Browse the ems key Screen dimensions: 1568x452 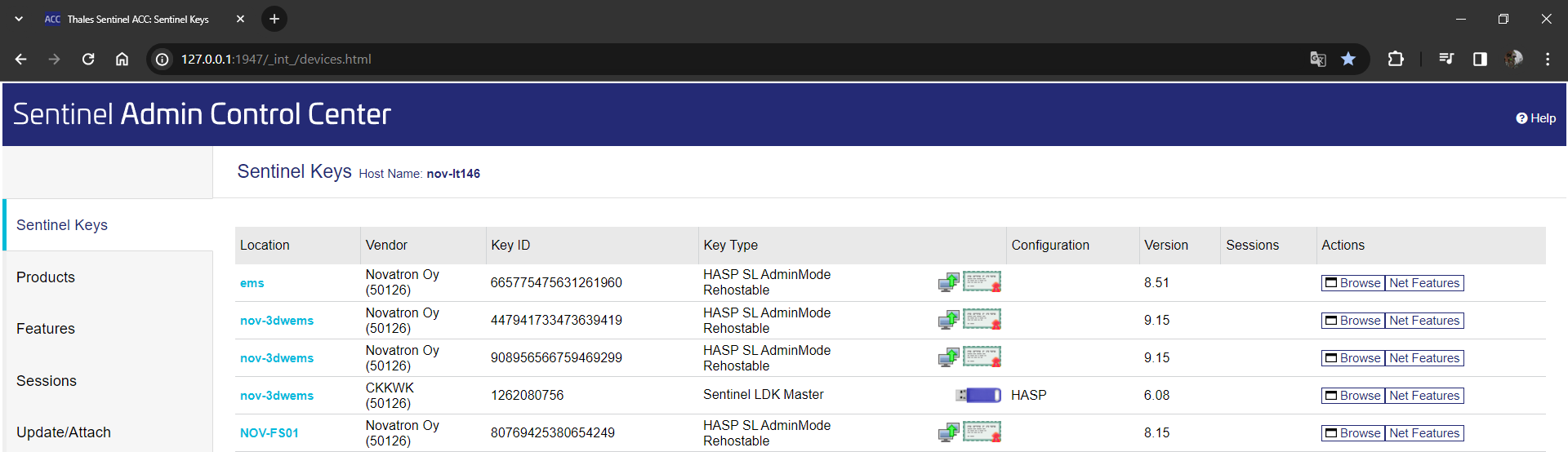click(x=1352, y=283)
